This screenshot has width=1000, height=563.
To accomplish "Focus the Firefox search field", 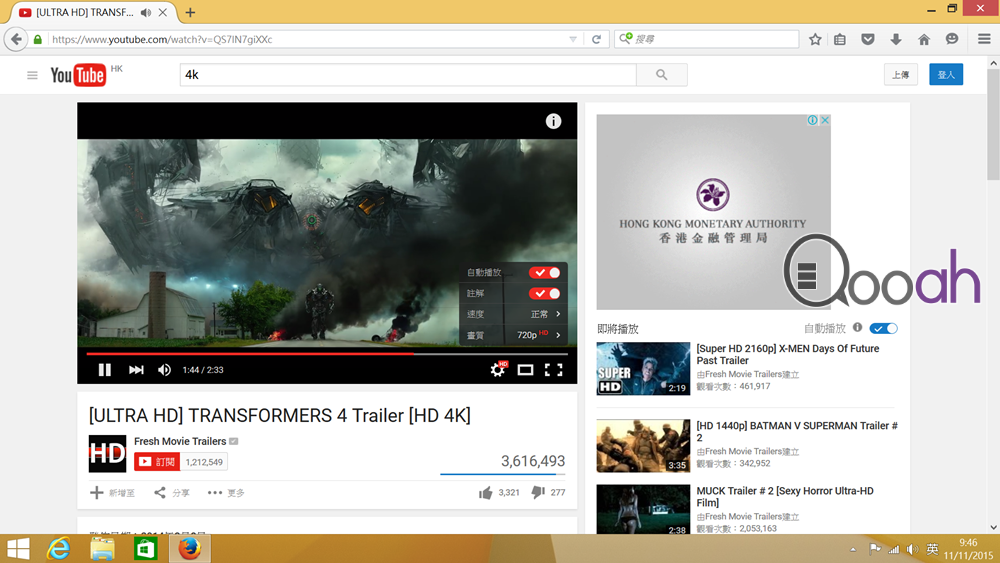I will point(707,39).
